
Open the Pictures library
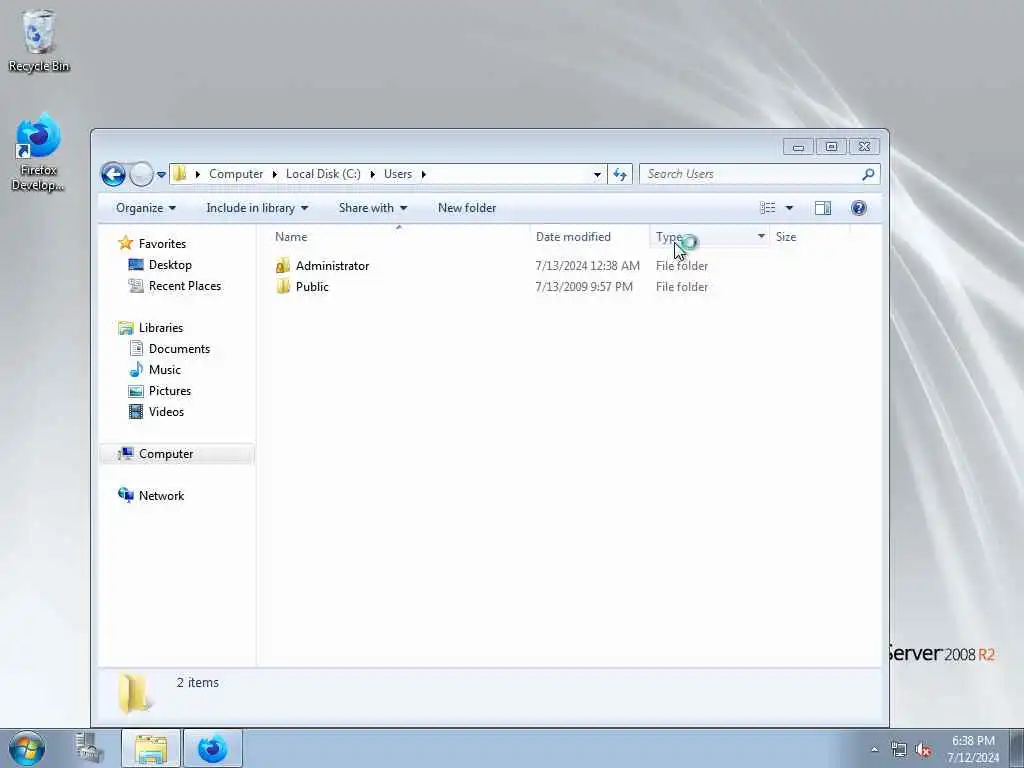tap(170, 391)
